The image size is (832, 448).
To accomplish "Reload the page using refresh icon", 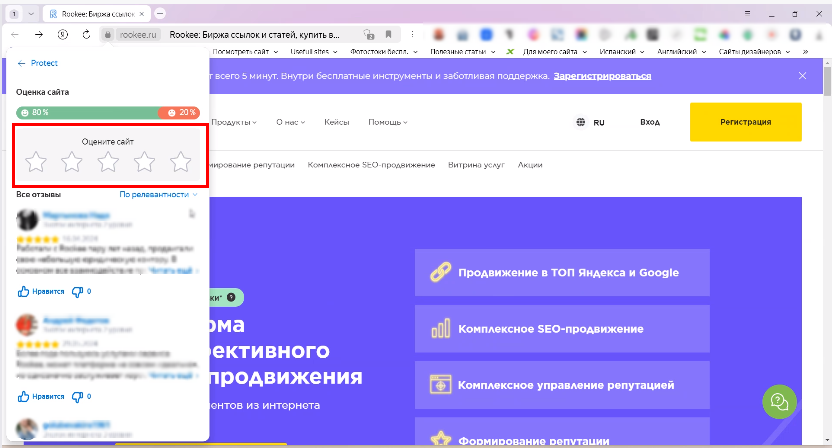I will click(x=62, y=34).
